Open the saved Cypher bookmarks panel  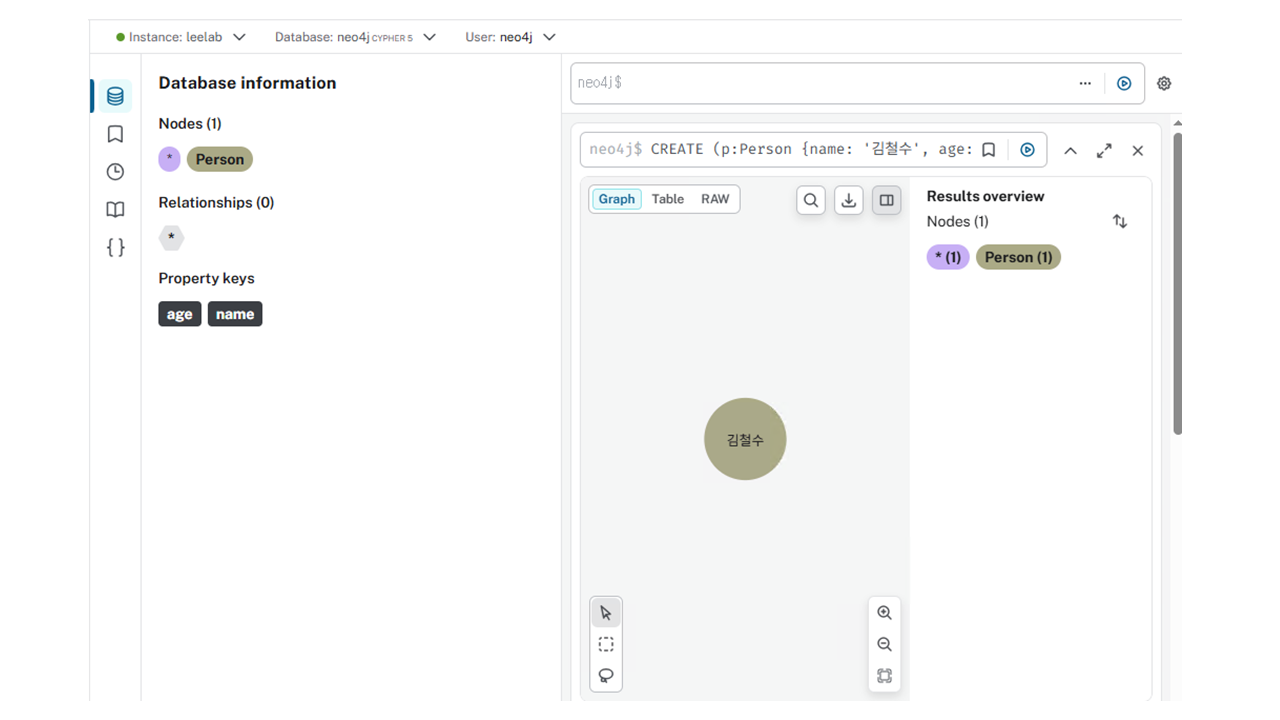115,134
